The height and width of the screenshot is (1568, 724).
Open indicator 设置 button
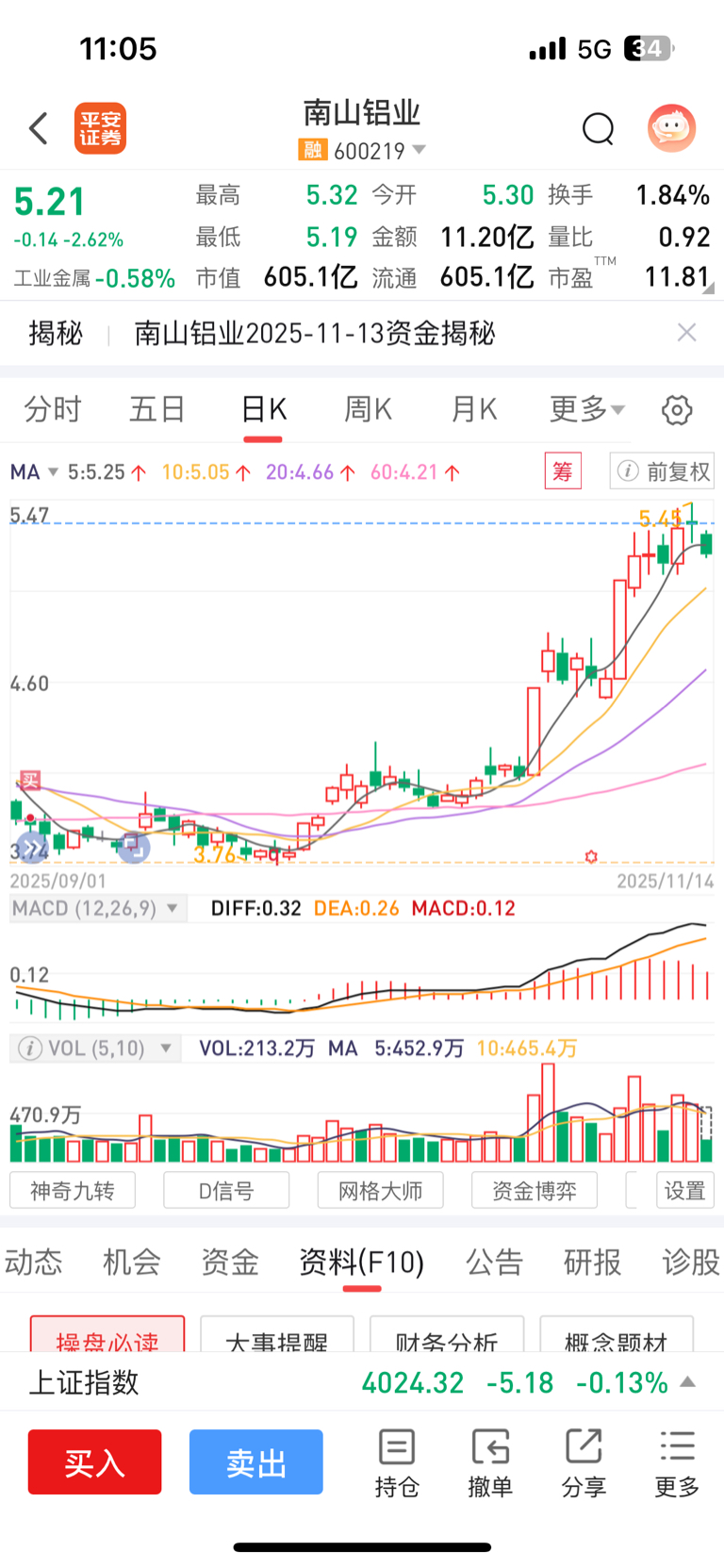685,1191
